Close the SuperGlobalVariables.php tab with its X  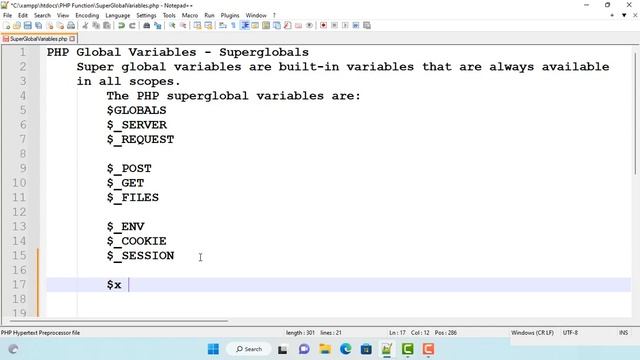[x=72, y=39]
